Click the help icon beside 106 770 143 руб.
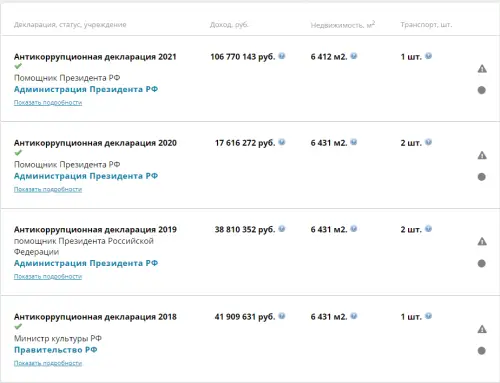500x383 pixels. [282, 56]
